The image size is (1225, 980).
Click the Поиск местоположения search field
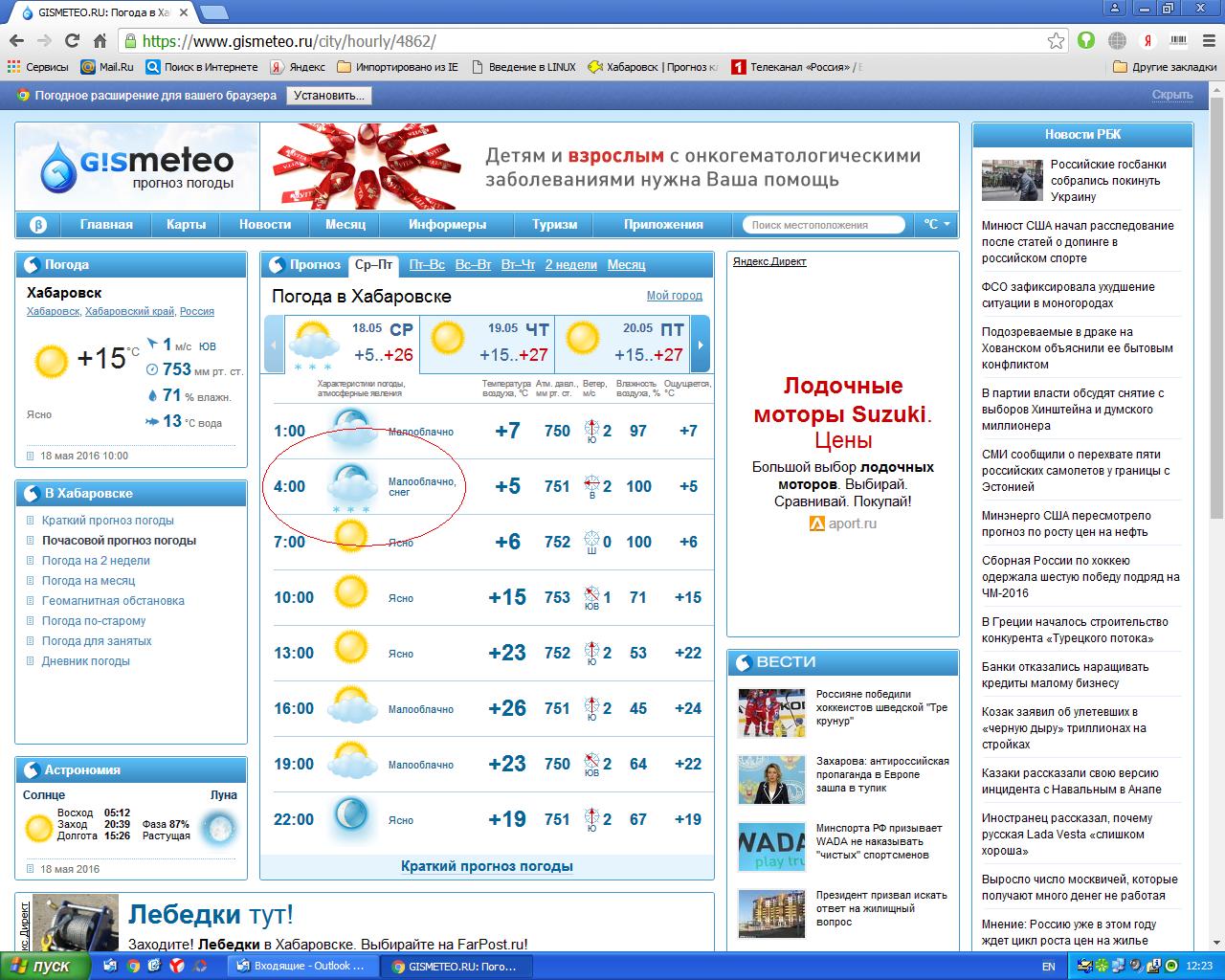coord(823,225)
